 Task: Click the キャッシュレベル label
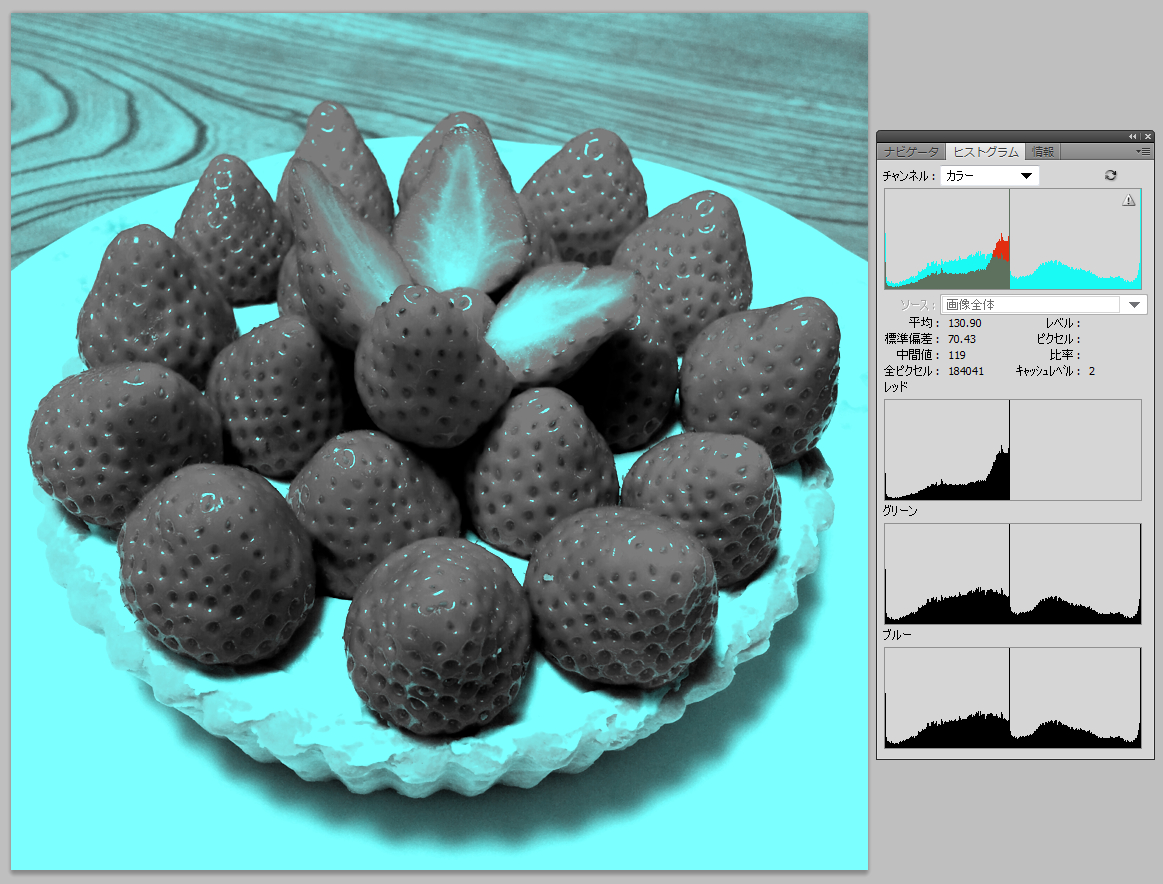click(1048, 371)
